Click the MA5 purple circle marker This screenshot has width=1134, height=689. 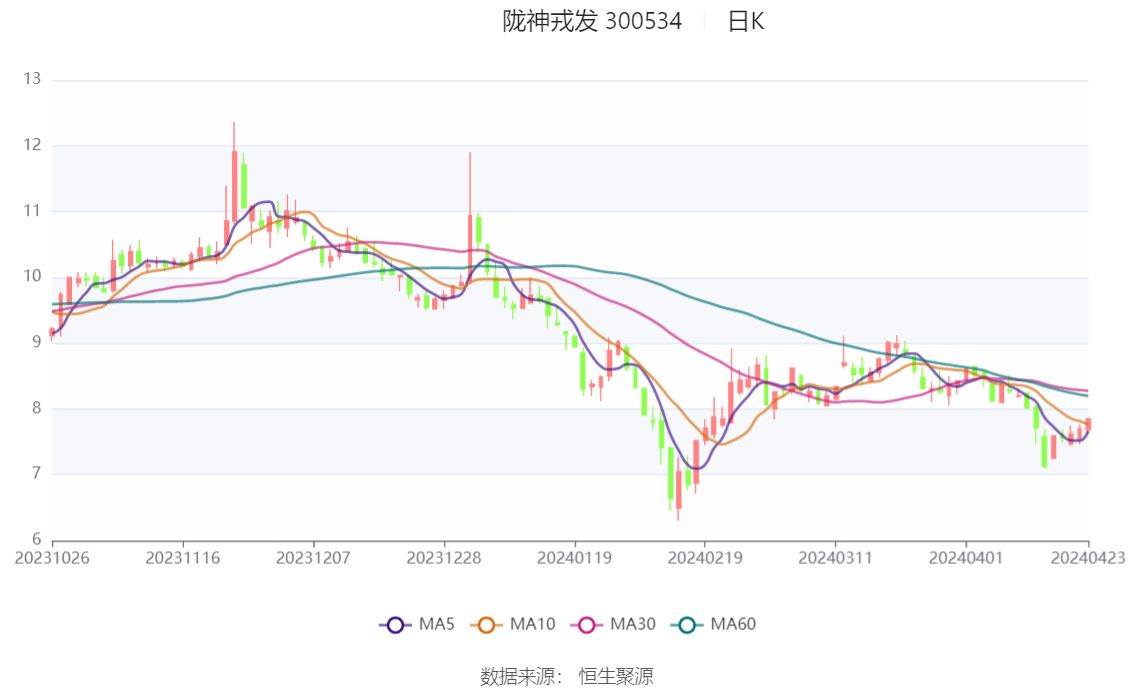pos(395,625)
